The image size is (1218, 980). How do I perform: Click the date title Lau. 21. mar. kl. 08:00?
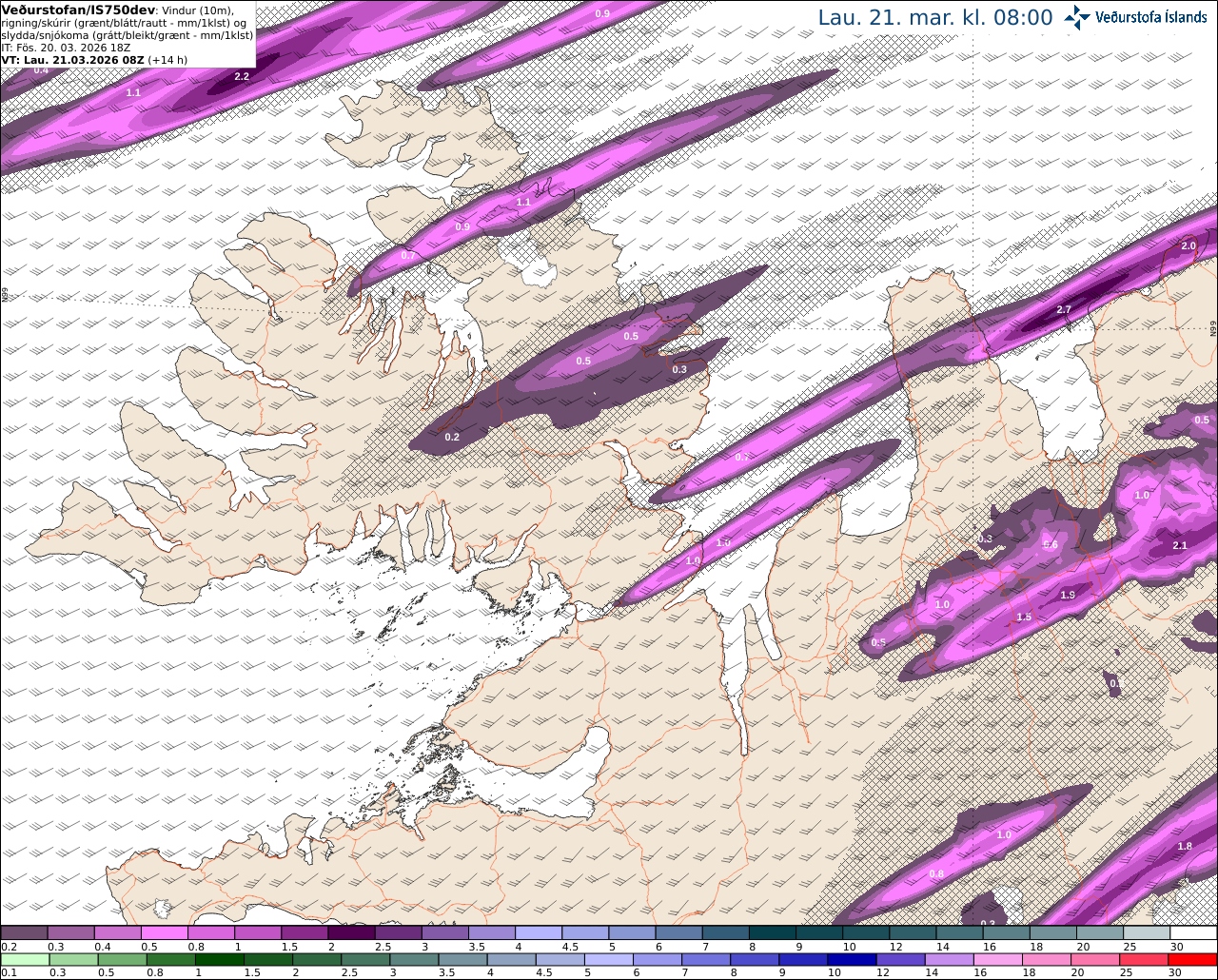(935, 18)
